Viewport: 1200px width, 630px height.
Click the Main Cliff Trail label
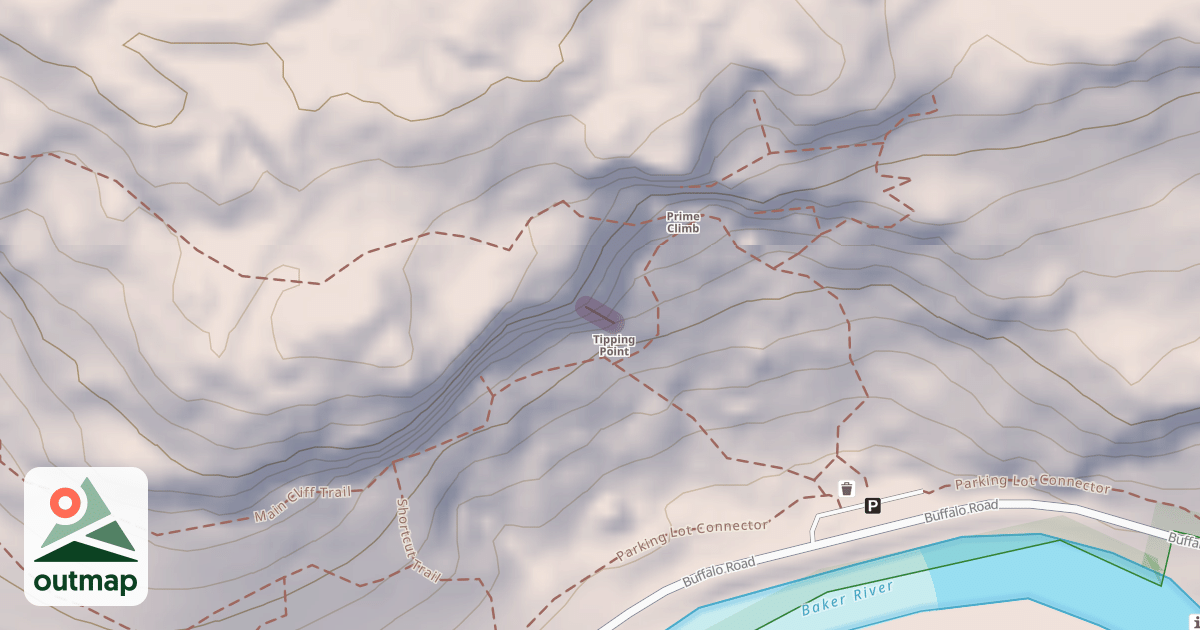pos(304,503)
